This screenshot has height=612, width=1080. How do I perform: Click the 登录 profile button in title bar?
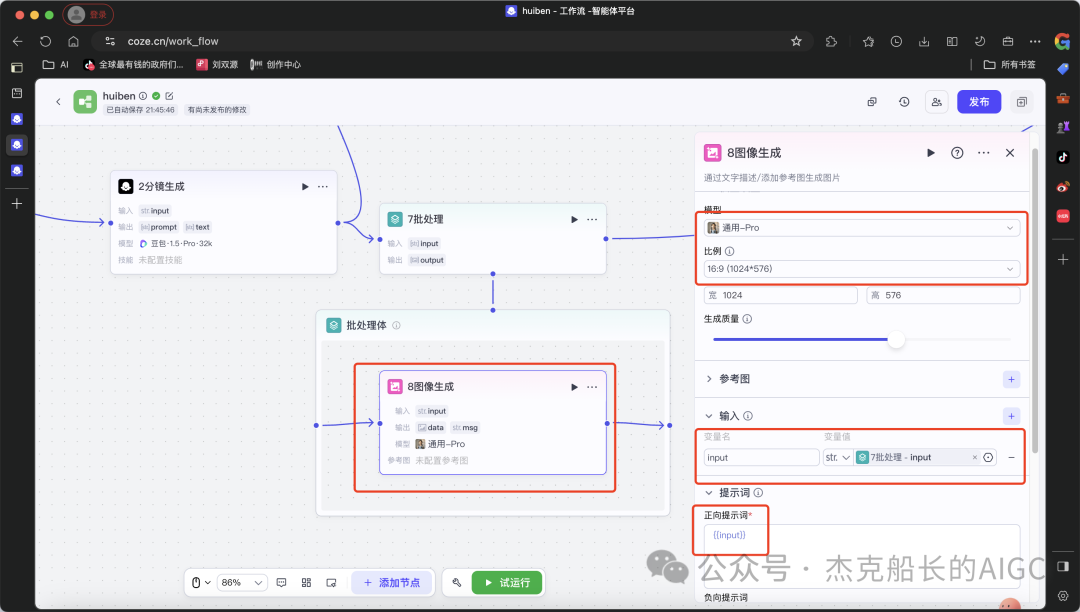tap(88, 14)
